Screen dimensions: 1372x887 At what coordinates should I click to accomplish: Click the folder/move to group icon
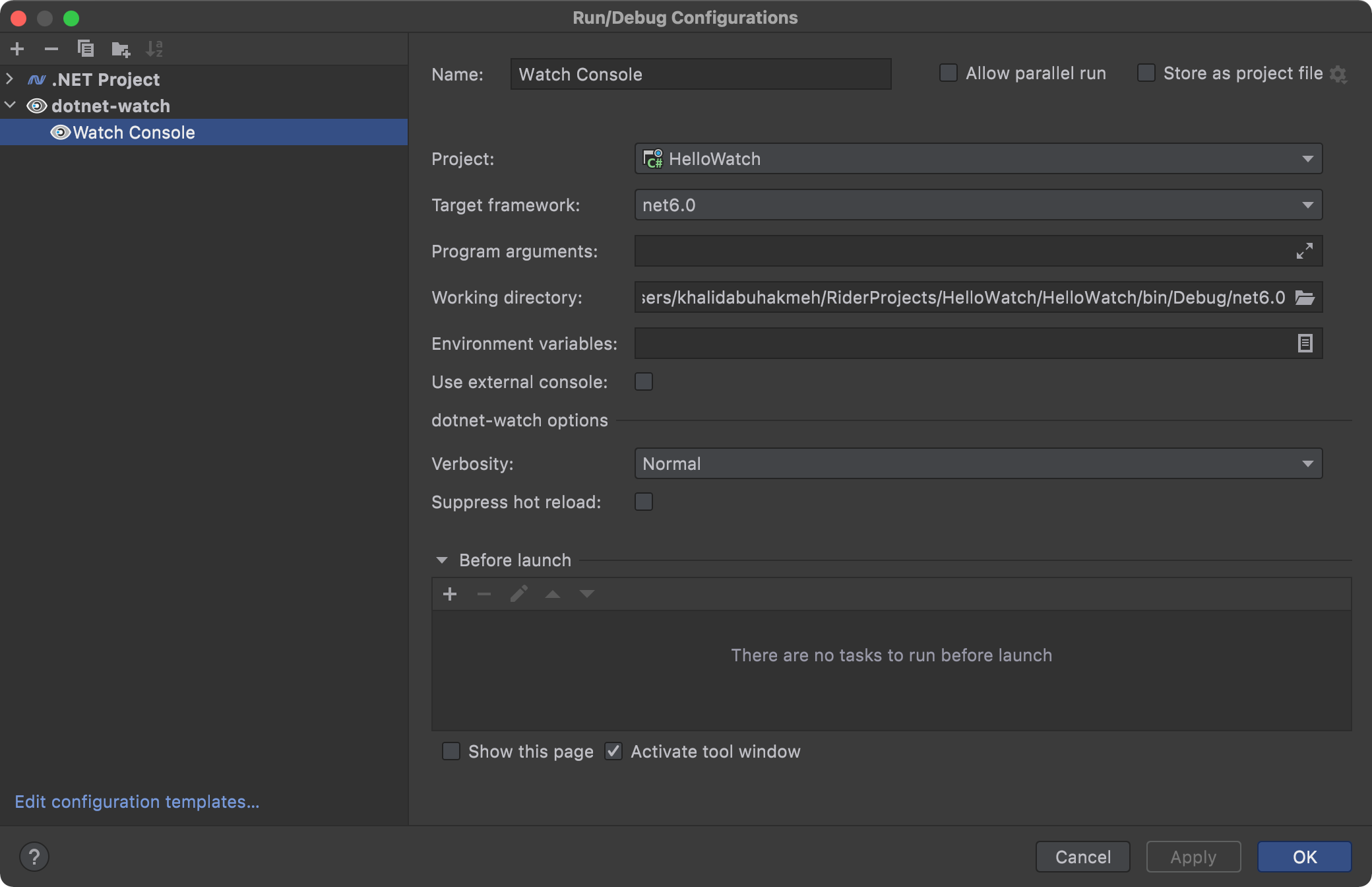(x=119, y=48)
